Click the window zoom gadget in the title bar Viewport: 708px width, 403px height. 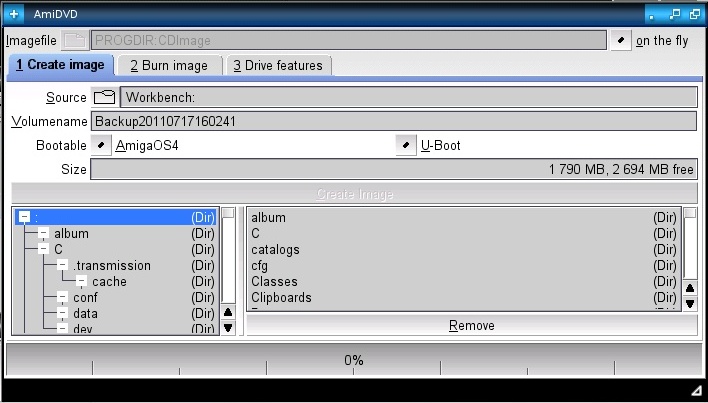tap(675, 14)
